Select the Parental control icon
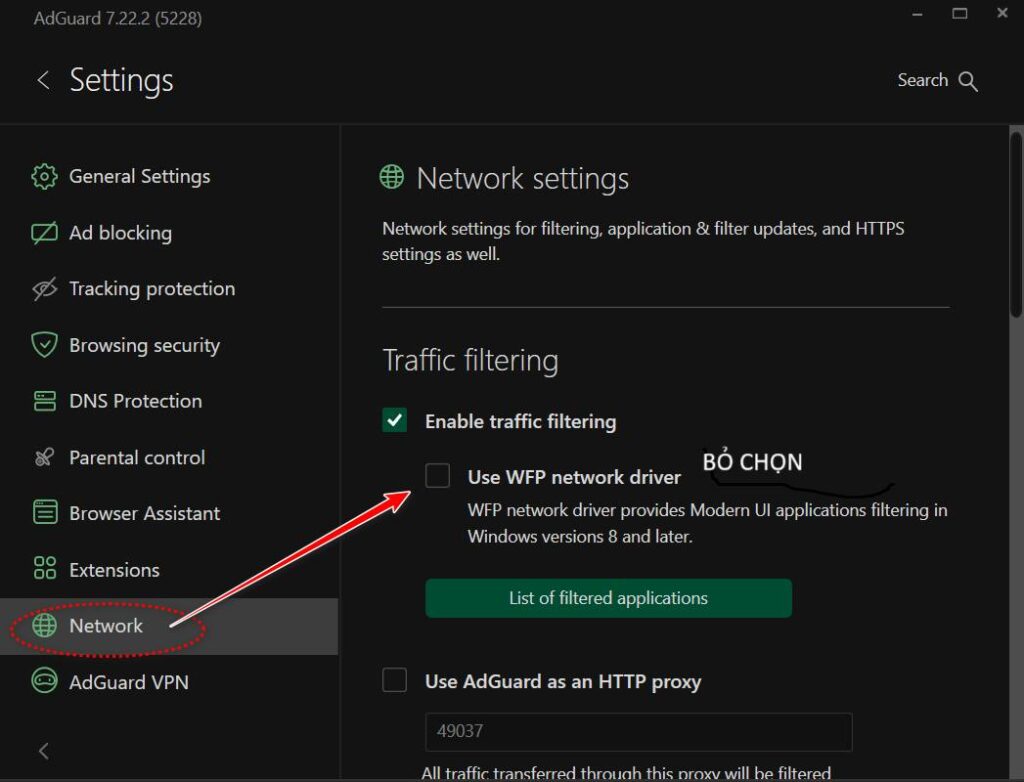 click(44, 458)
